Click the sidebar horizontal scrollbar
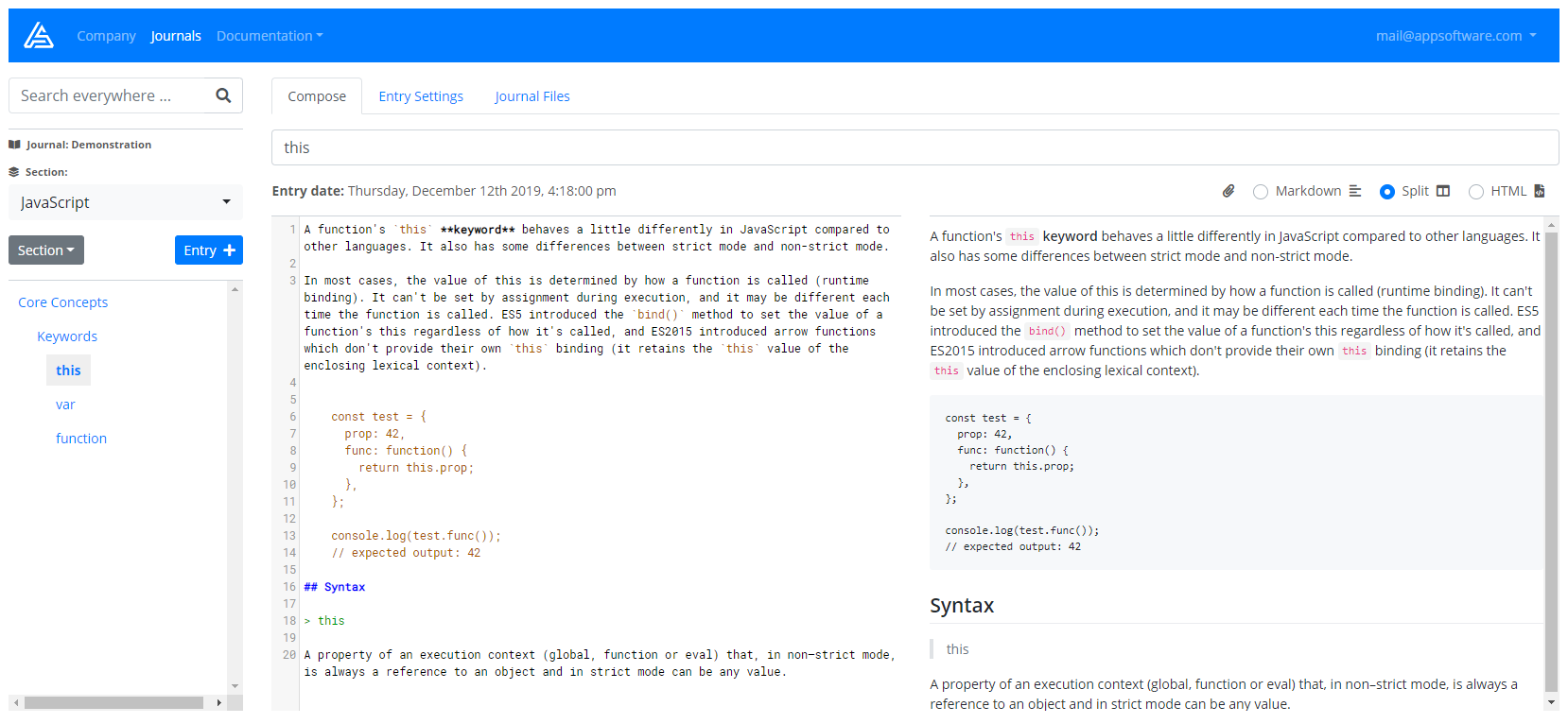1568x724 pixels. point(113,702)
